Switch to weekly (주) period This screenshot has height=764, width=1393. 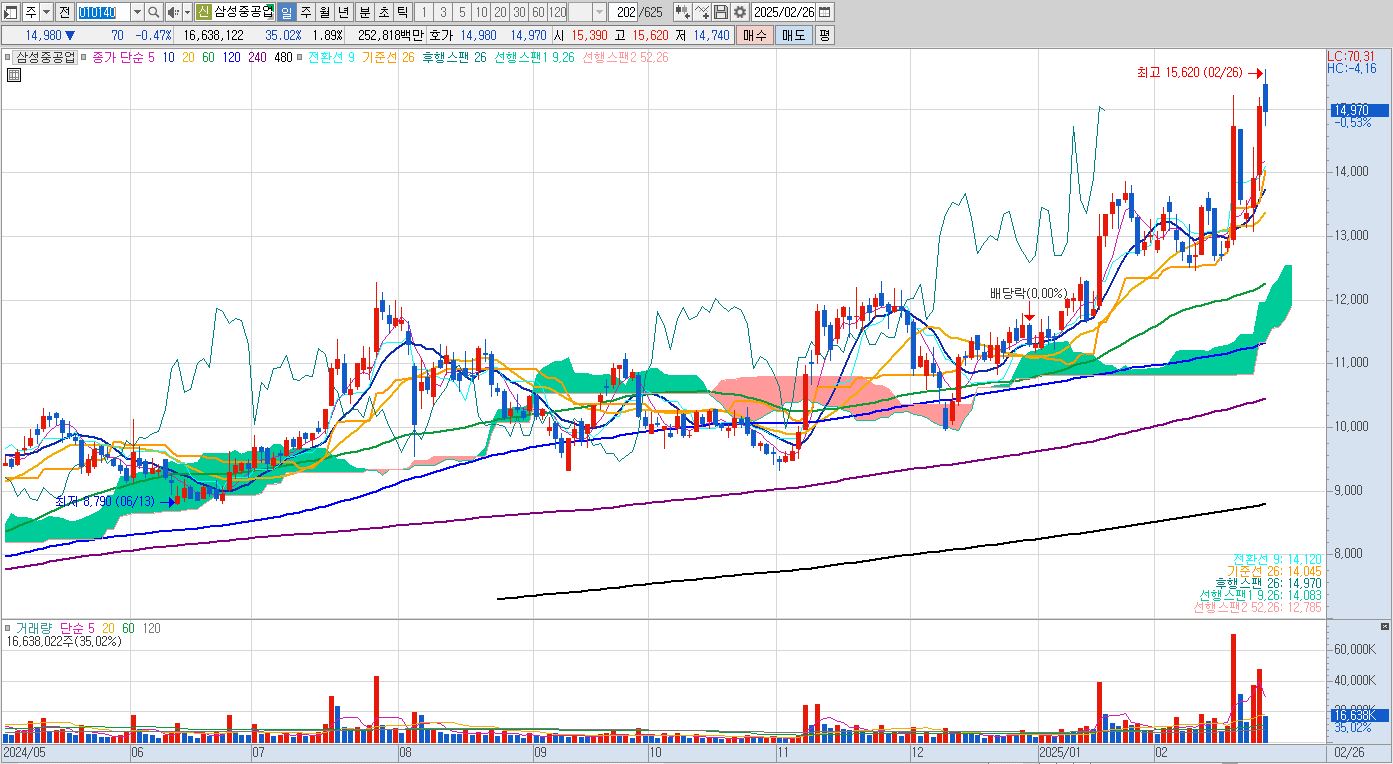point(305,12)
